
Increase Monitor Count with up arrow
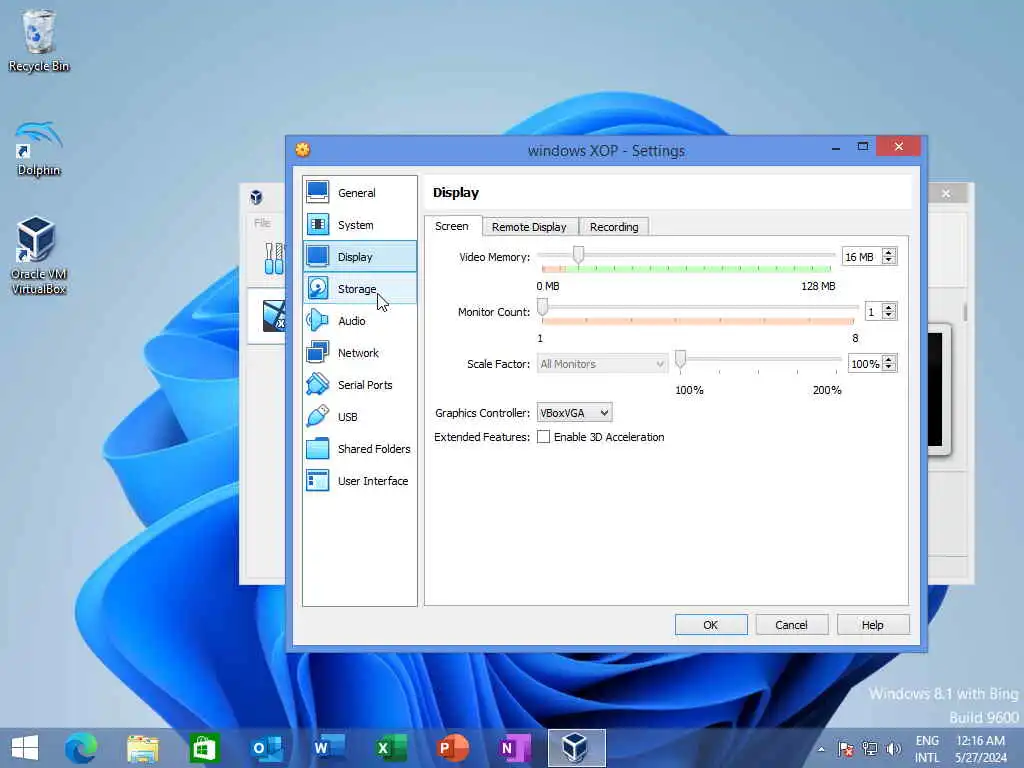coord(888,307)
